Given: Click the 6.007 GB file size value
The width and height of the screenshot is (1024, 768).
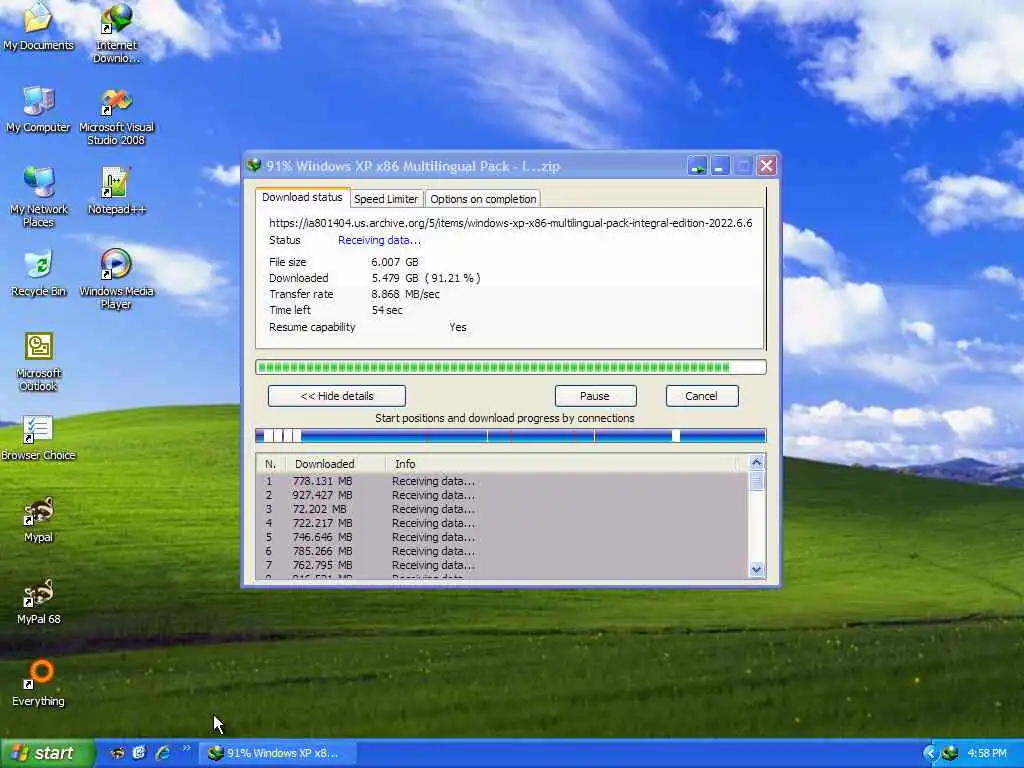Looking at the screenshot, I should 394,262.
